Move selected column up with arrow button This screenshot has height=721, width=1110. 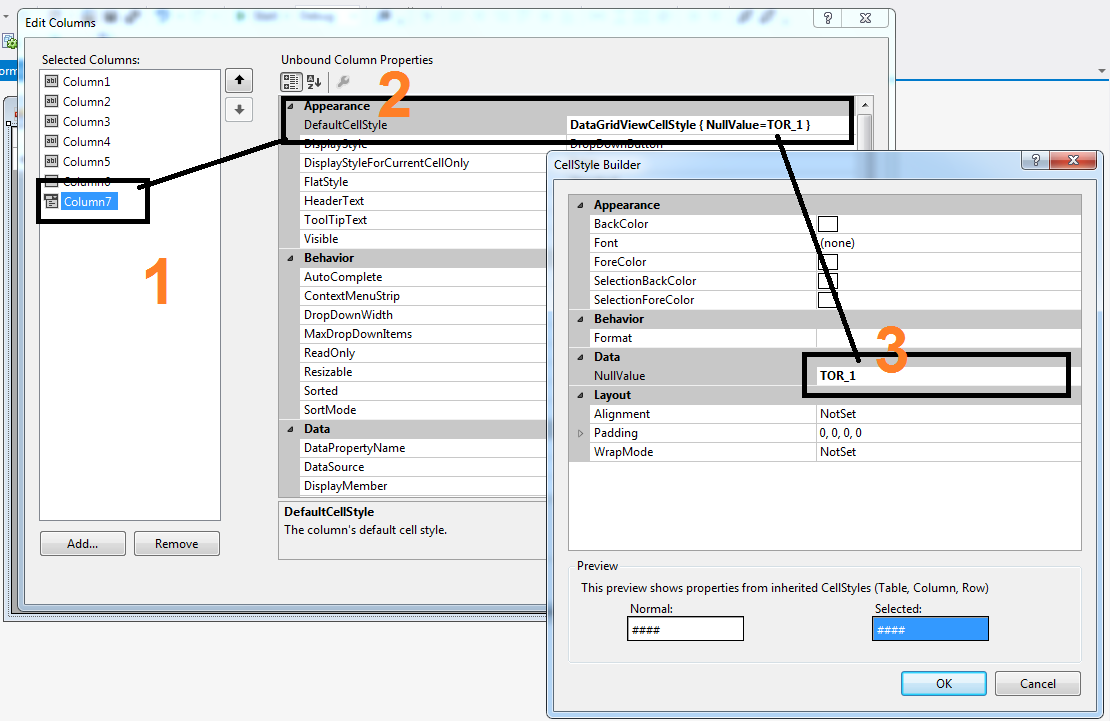pyautogui.click(x=239, y=81)
